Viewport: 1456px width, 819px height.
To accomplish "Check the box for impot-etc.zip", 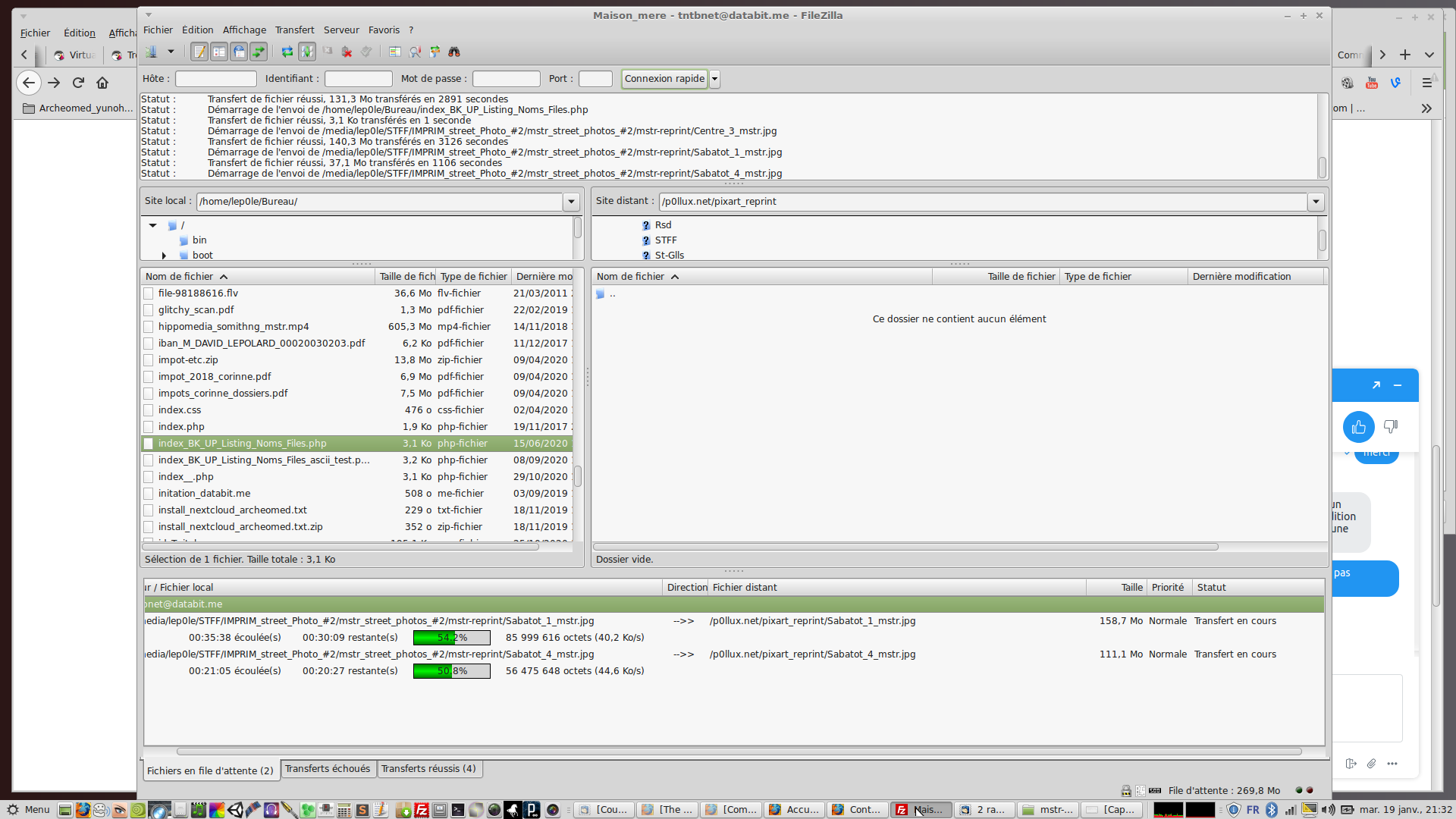I will pyautogui.click(x=149, y=360).
